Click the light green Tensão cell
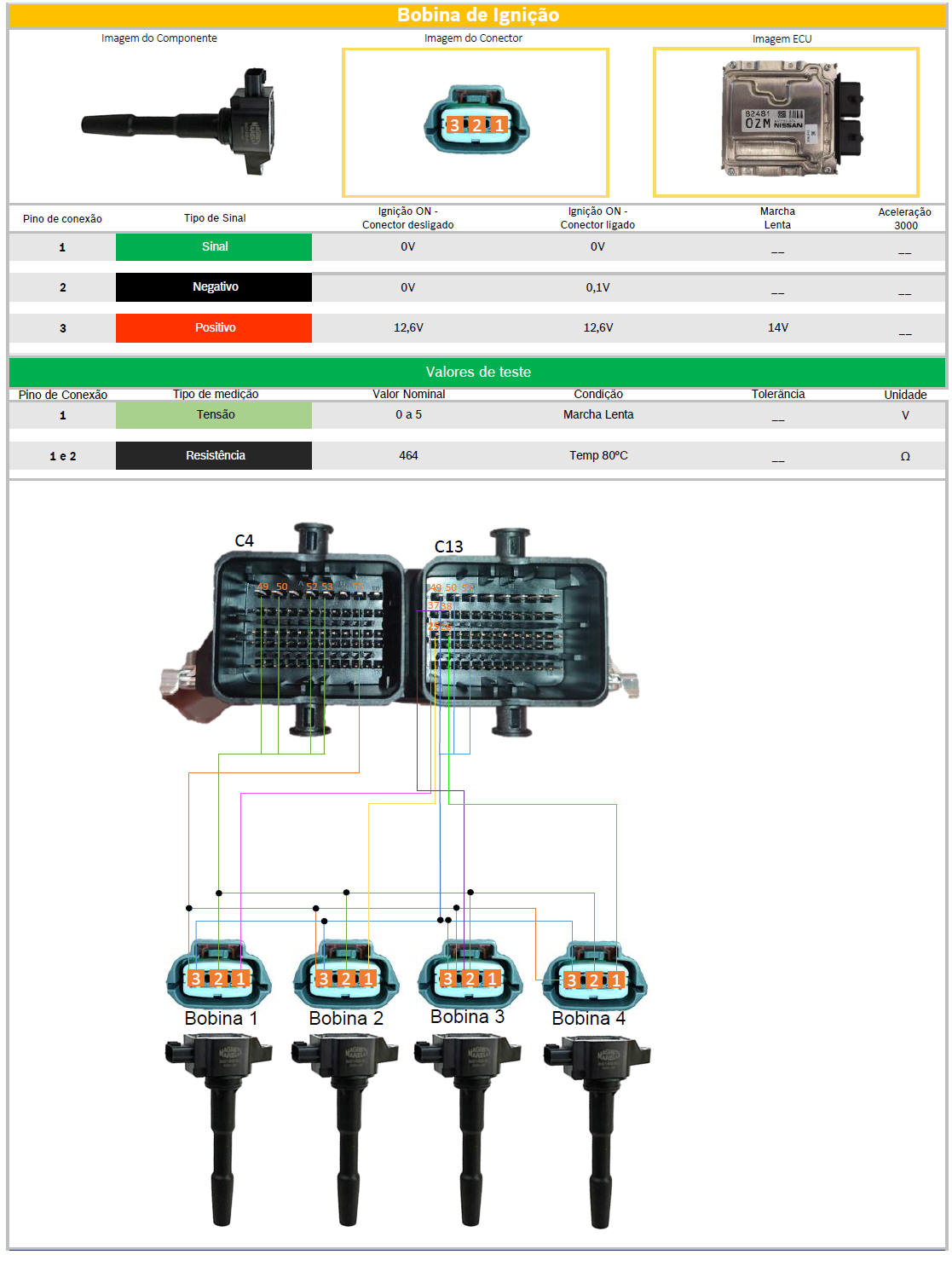Viewport: 952px width, 1266px height. (x=214, y=414)
